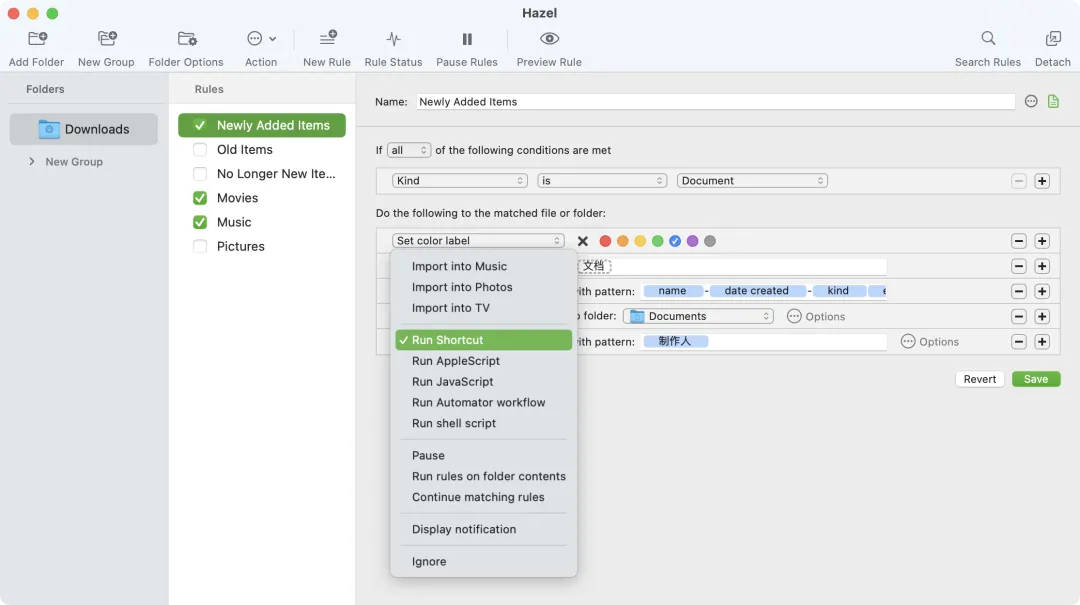Select Run Shortcut in the menu

click(484, 340)
